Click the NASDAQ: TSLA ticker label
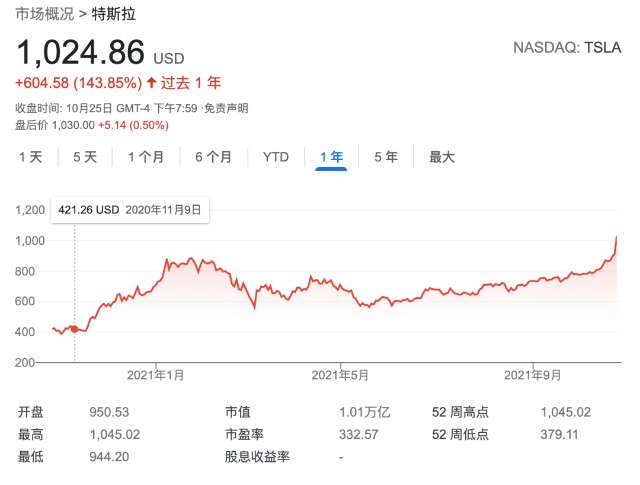Viewport: 640px width, 485px height. (567, 48)
